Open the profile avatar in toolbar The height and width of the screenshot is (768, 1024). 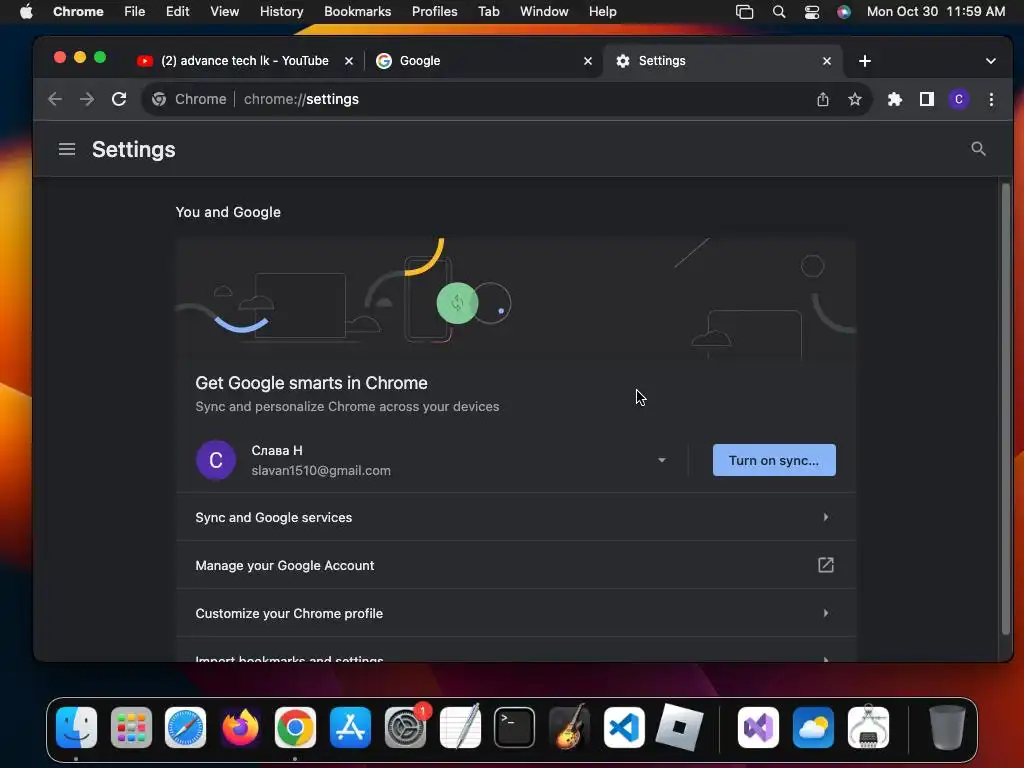pos(959,99)
